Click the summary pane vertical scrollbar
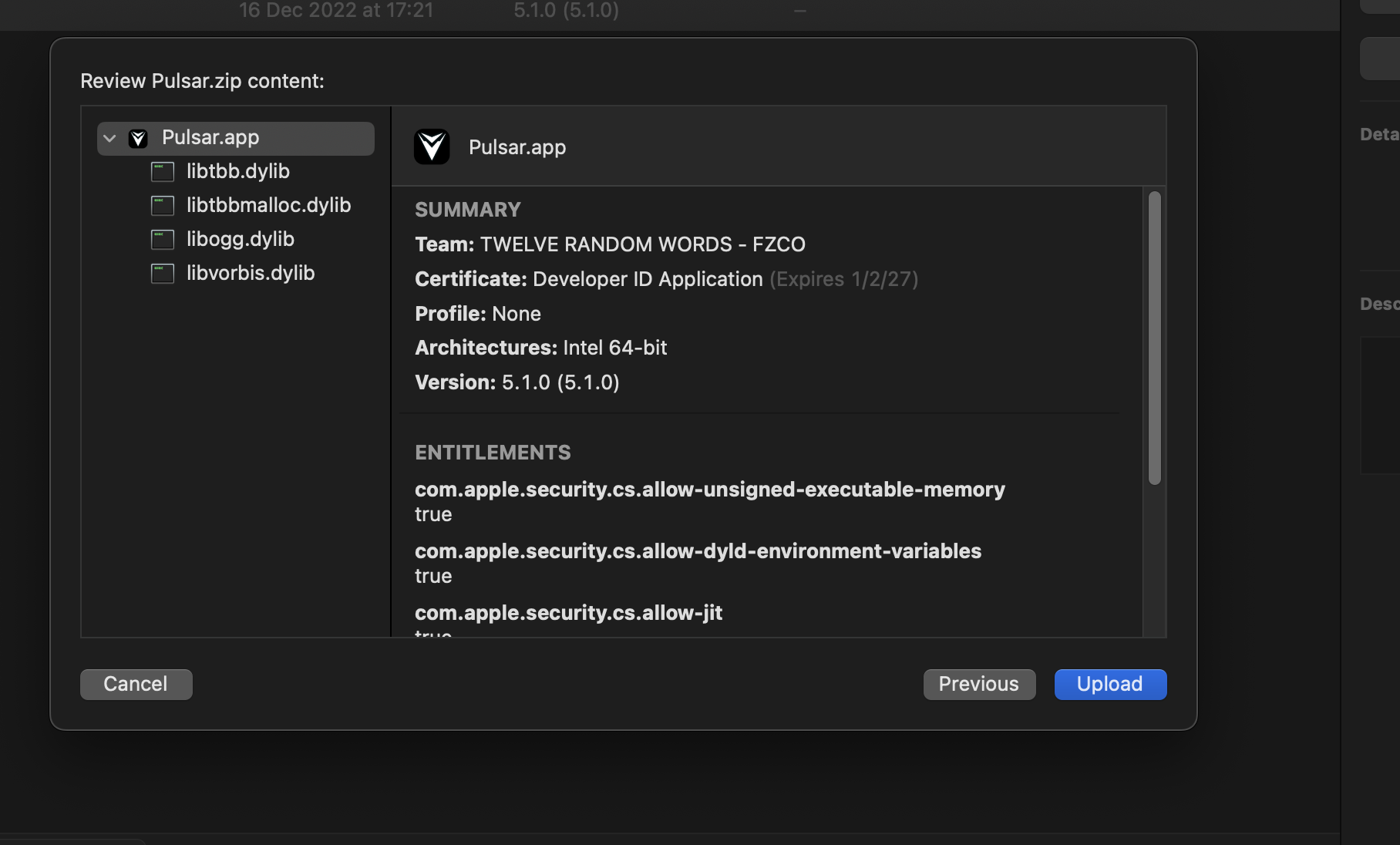This screenshot has height=845, width=1400. [1155, 338]
